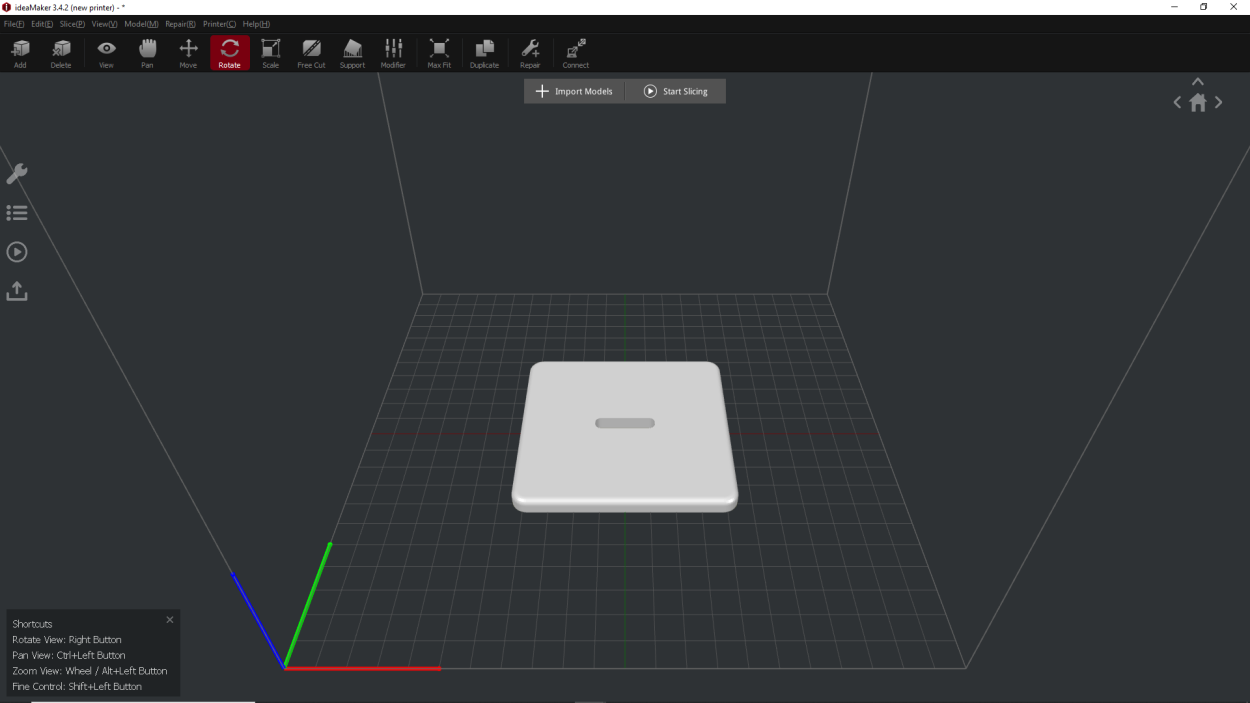Open the list sidebar icon
The width and height of the screenshot is (1250, 703).
(x=17, y=213)
